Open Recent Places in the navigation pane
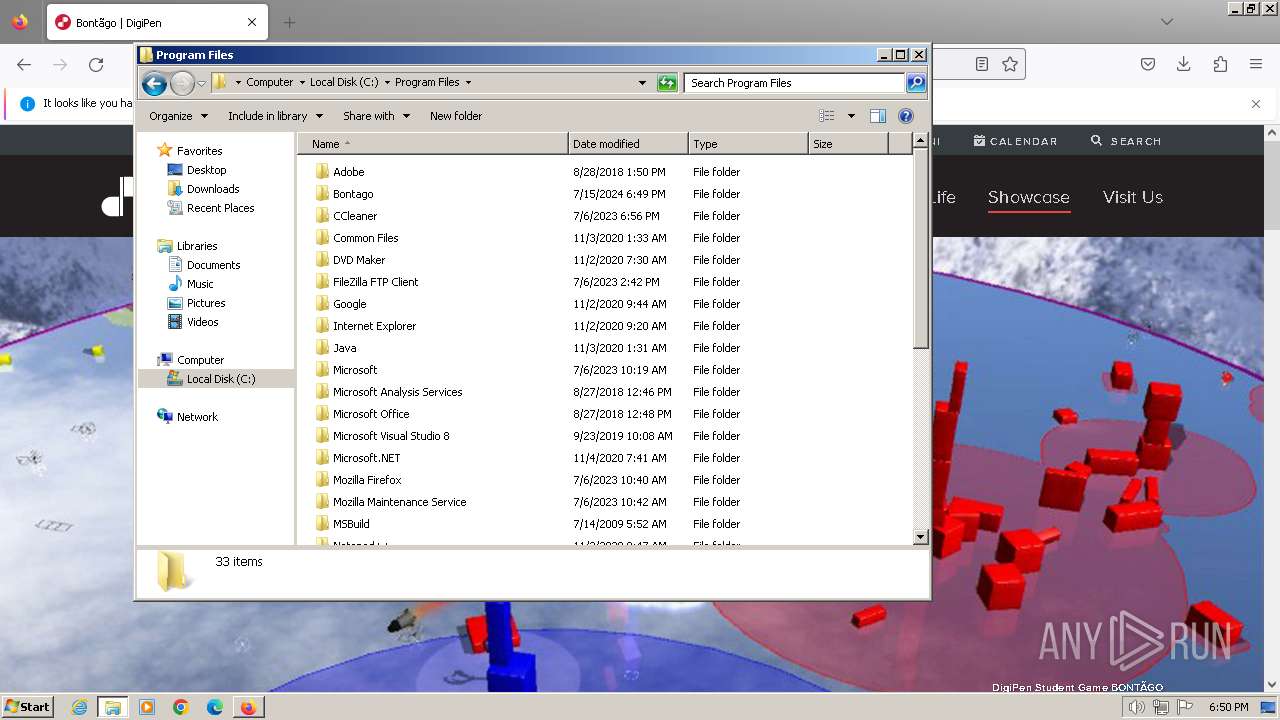This screenshot has height=720, width=1280. pyautogui.click(x=220, y=208)
